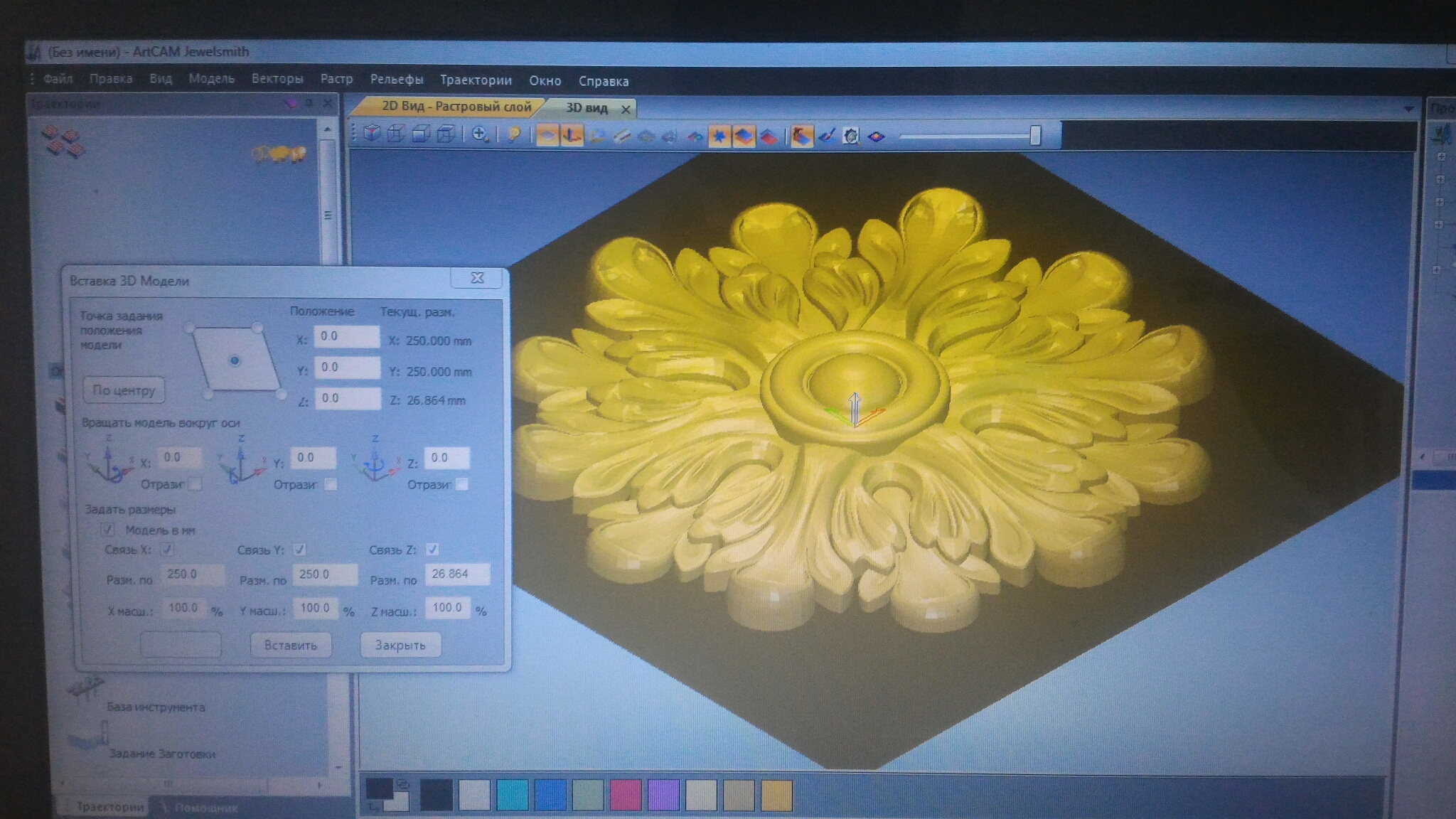Screen dimensions: 1456x819
Task: Click the По центру button
Action: click(x=124, y=390)
